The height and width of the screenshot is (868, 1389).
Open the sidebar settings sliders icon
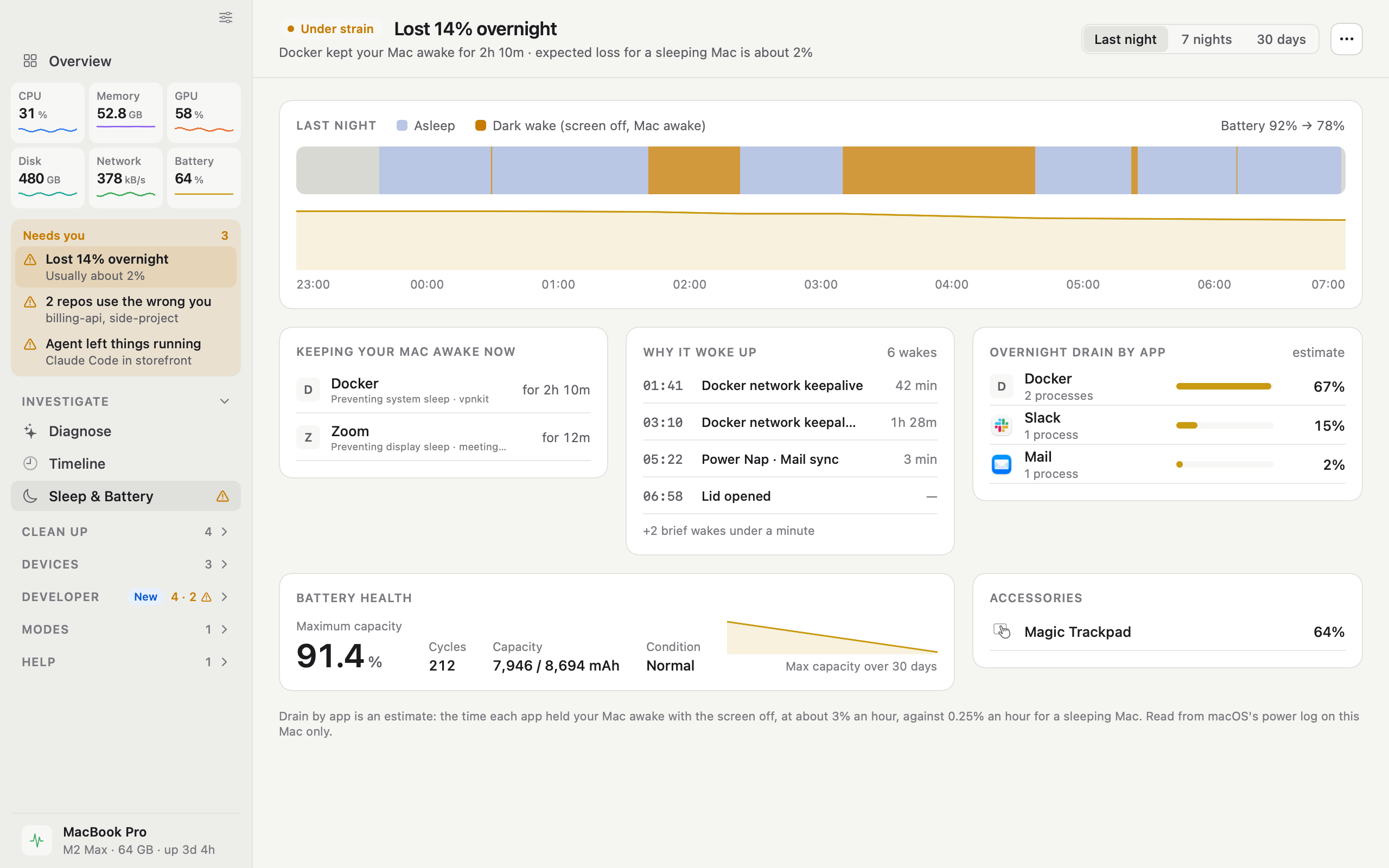click(x=226, y=17)
